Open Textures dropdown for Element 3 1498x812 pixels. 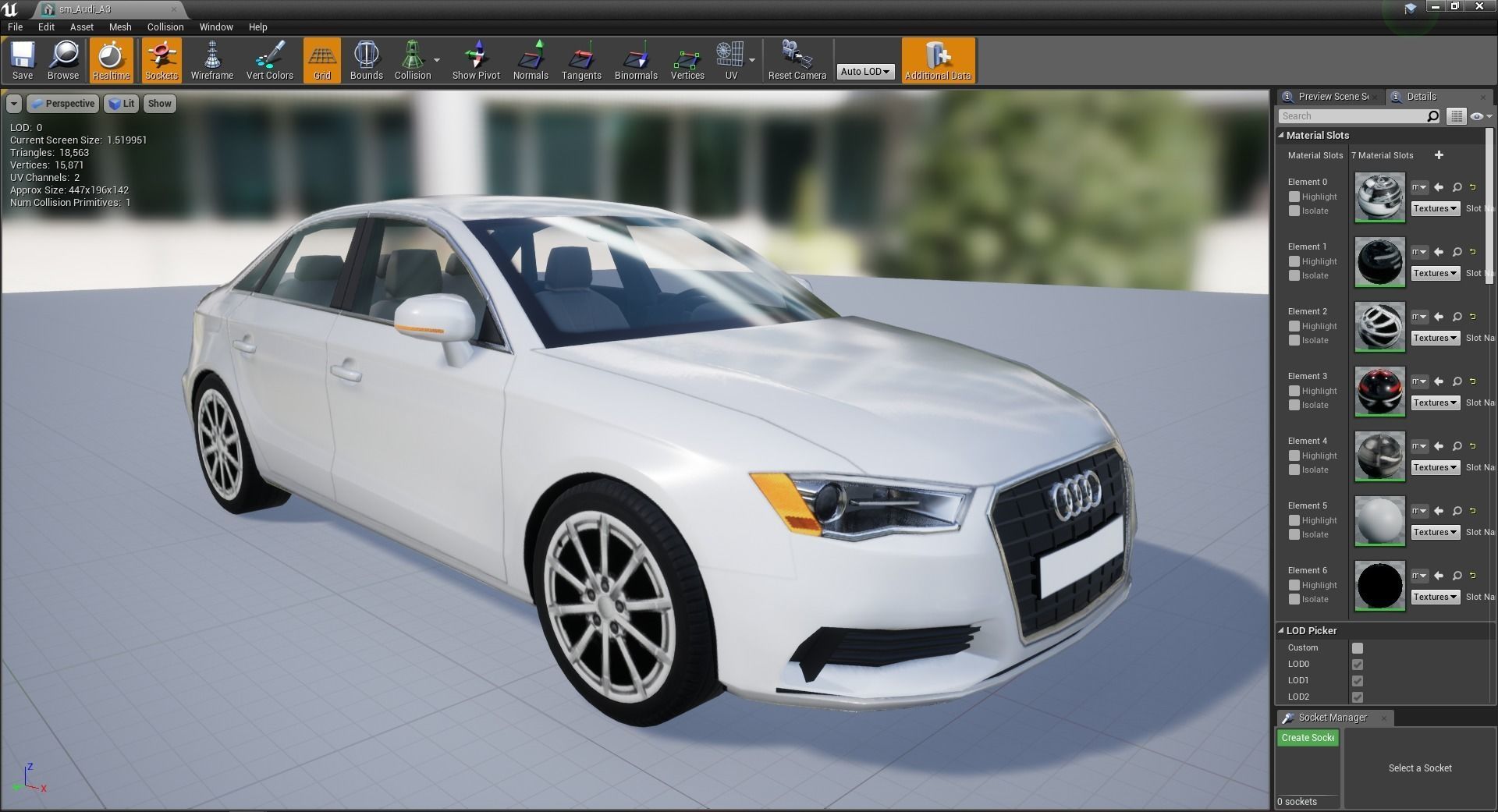[x=1435, y=402]
